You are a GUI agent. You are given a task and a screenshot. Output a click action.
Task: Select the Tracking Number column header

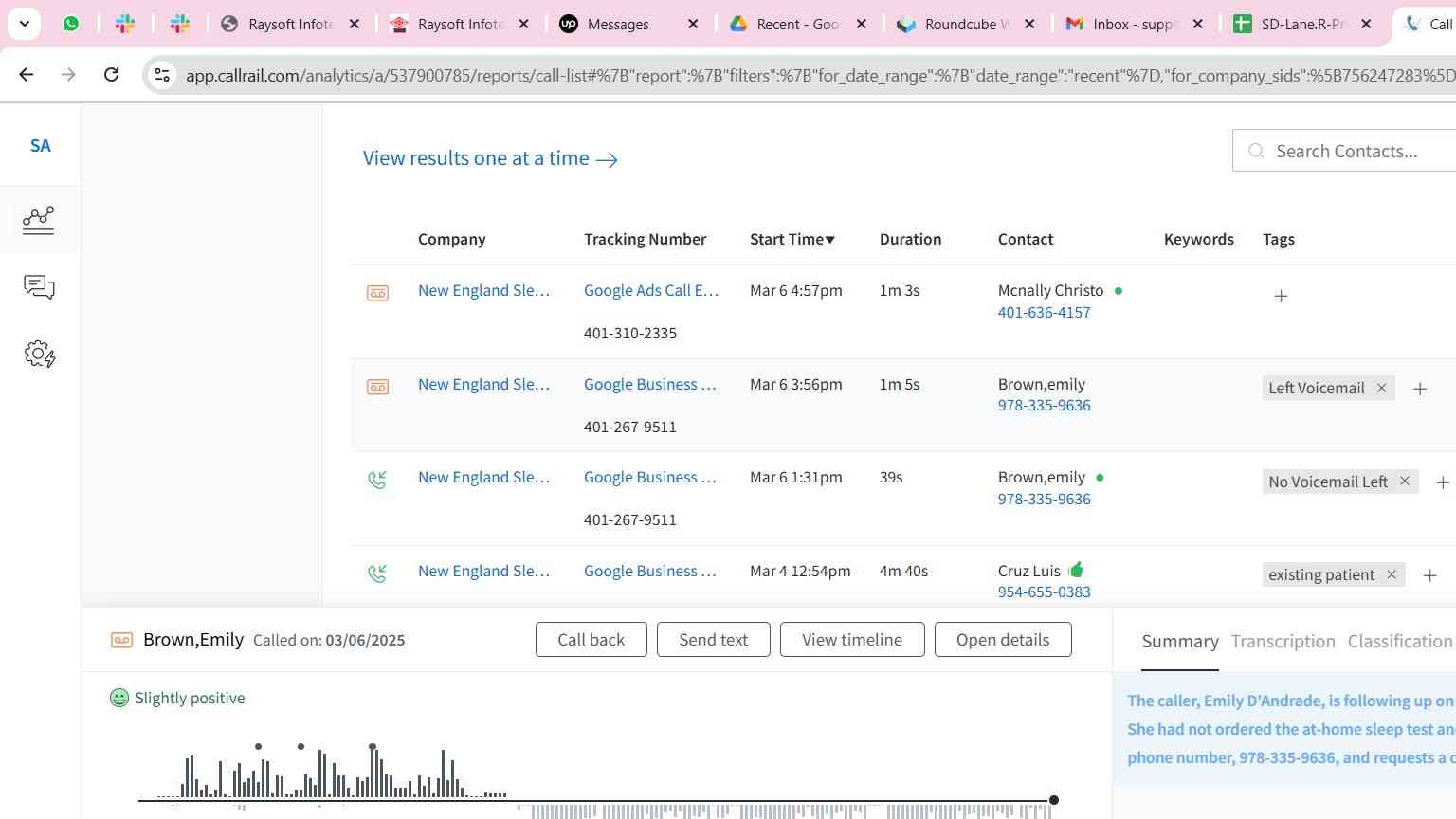[645, 239]
